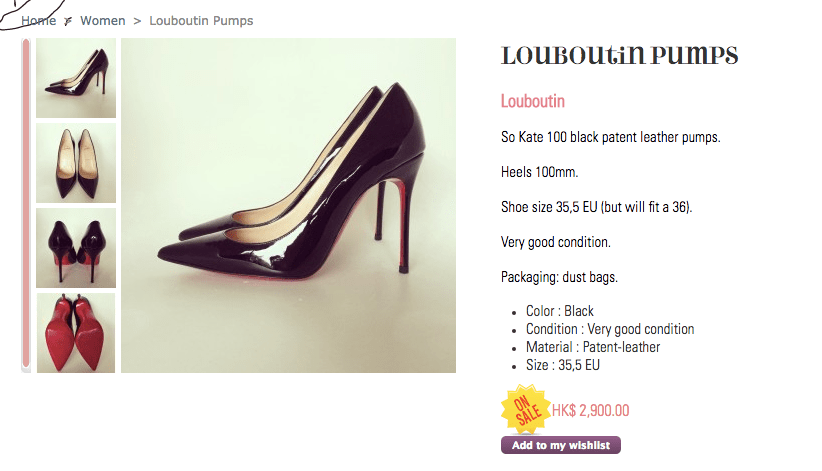822x471 pixels.
Task: Click the pink thumbnail scrollbar
Action: pos(26,205)
